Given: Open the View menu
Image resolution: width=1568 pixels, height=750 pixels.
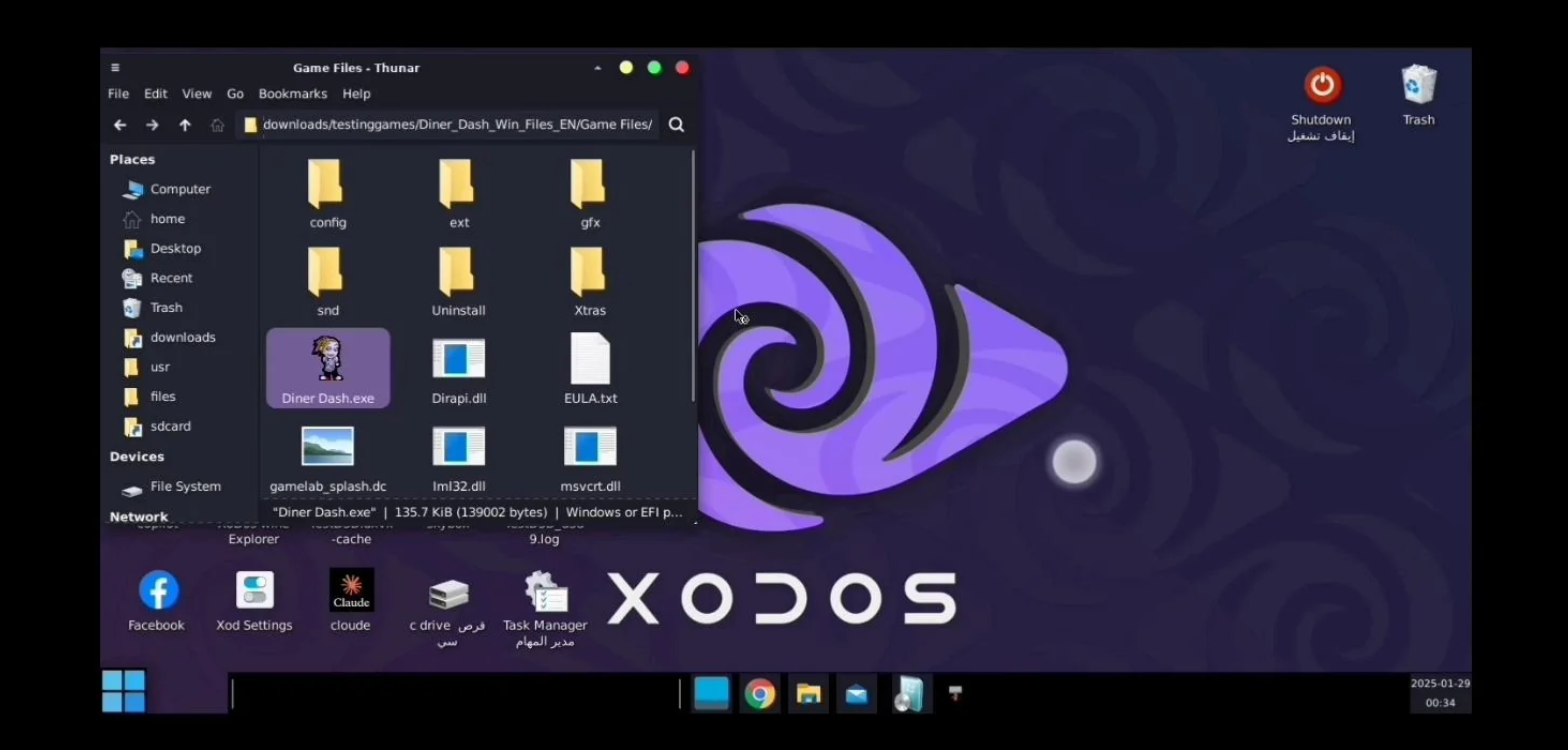Looking at the screenshot, I should point(196,94).
